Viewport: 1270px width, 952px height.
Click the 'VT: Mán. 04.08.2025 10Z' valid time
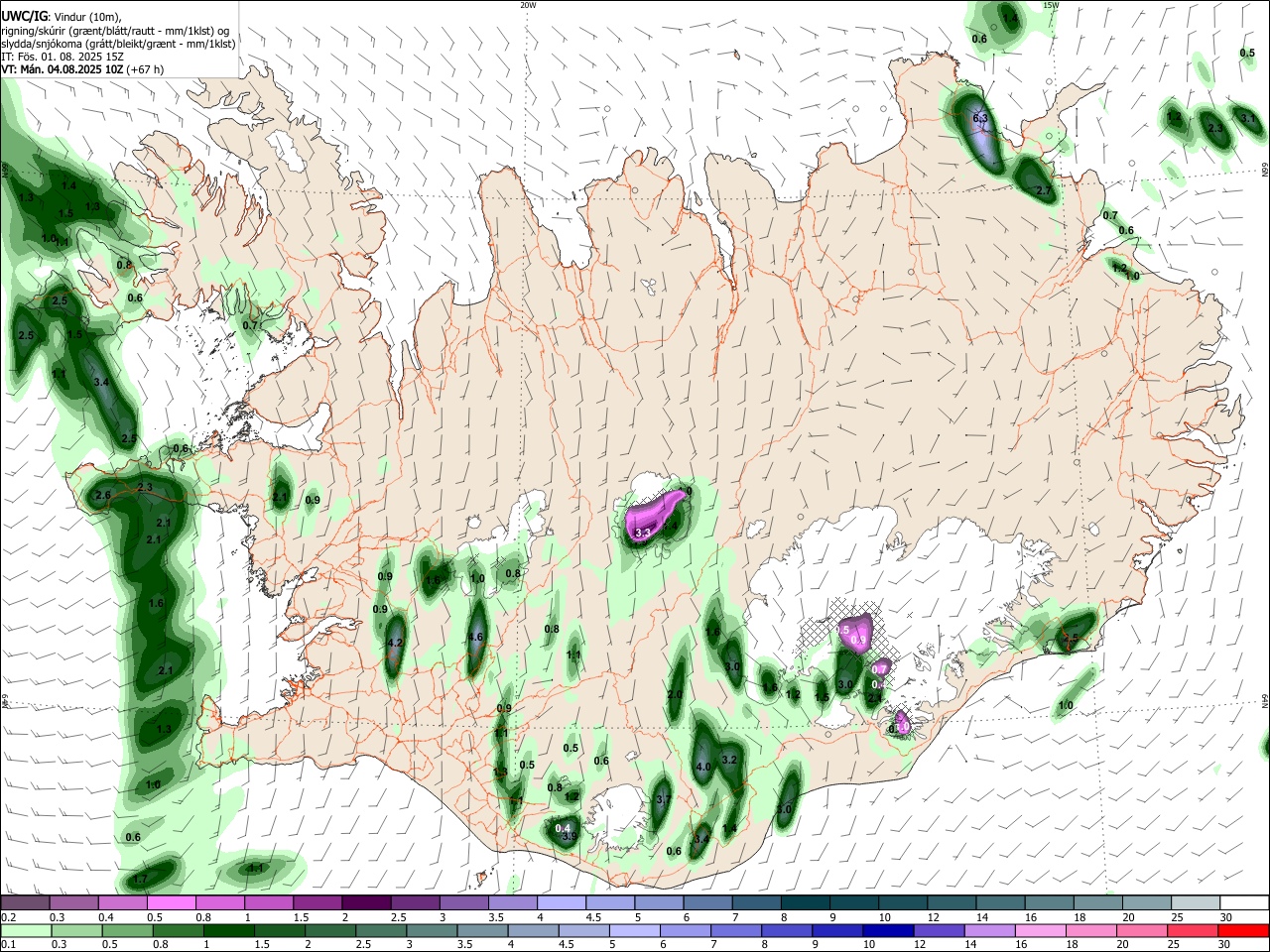(63, 69)
